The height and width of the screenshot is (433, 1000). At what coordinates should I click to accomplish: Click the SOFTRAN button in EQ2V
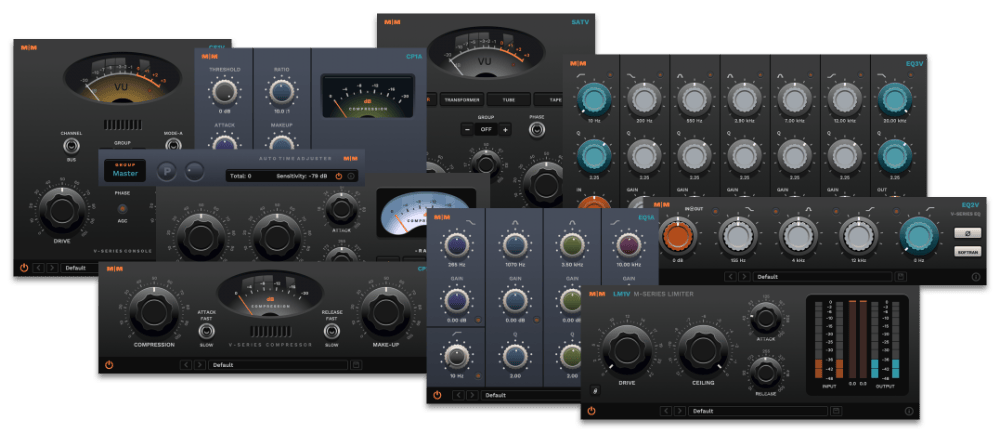tap(967, 251)
